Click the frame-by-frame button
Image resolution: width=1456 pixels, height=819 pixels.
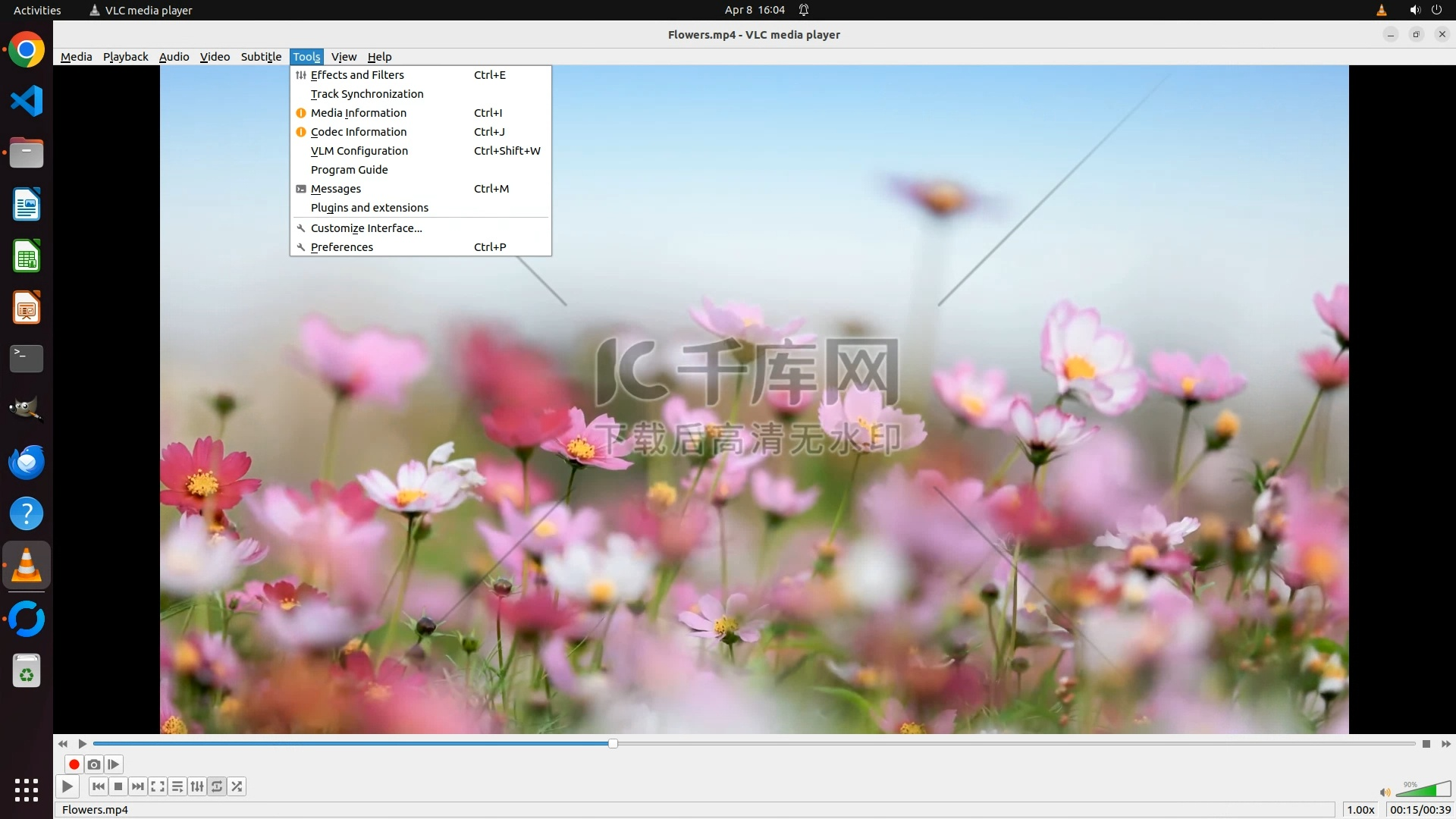114,764
